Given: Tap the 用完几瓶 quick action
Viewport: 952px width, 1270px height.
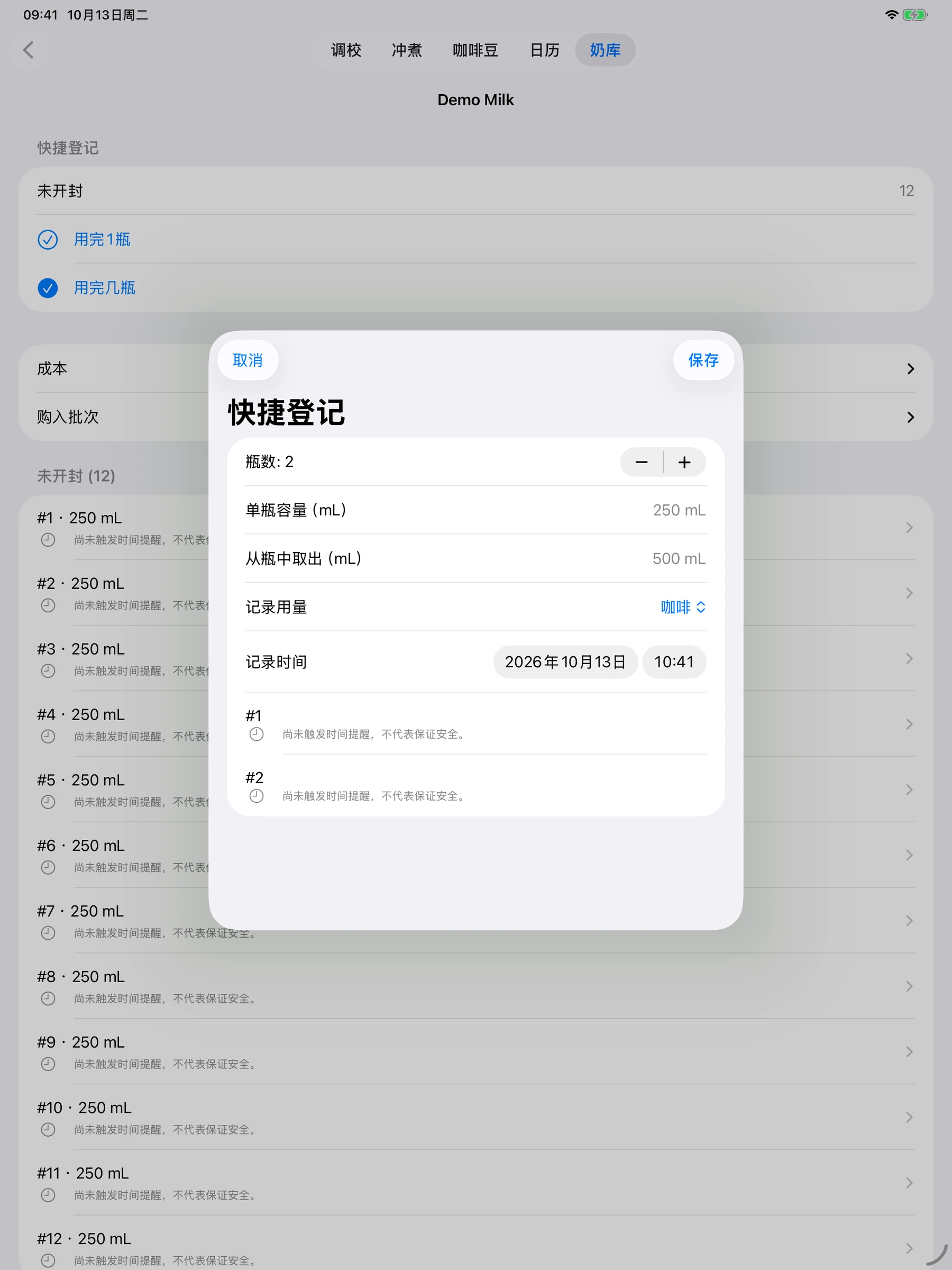Looking at the screenshot, I should 104,288.
